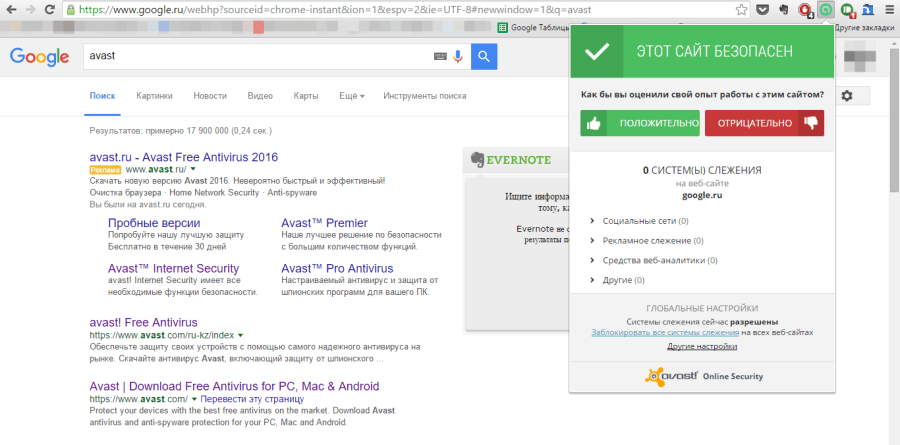This screenshot has width=900, height=445.
Task: Open the on-screen keyboard icon in search box
Action: [440, 56]
